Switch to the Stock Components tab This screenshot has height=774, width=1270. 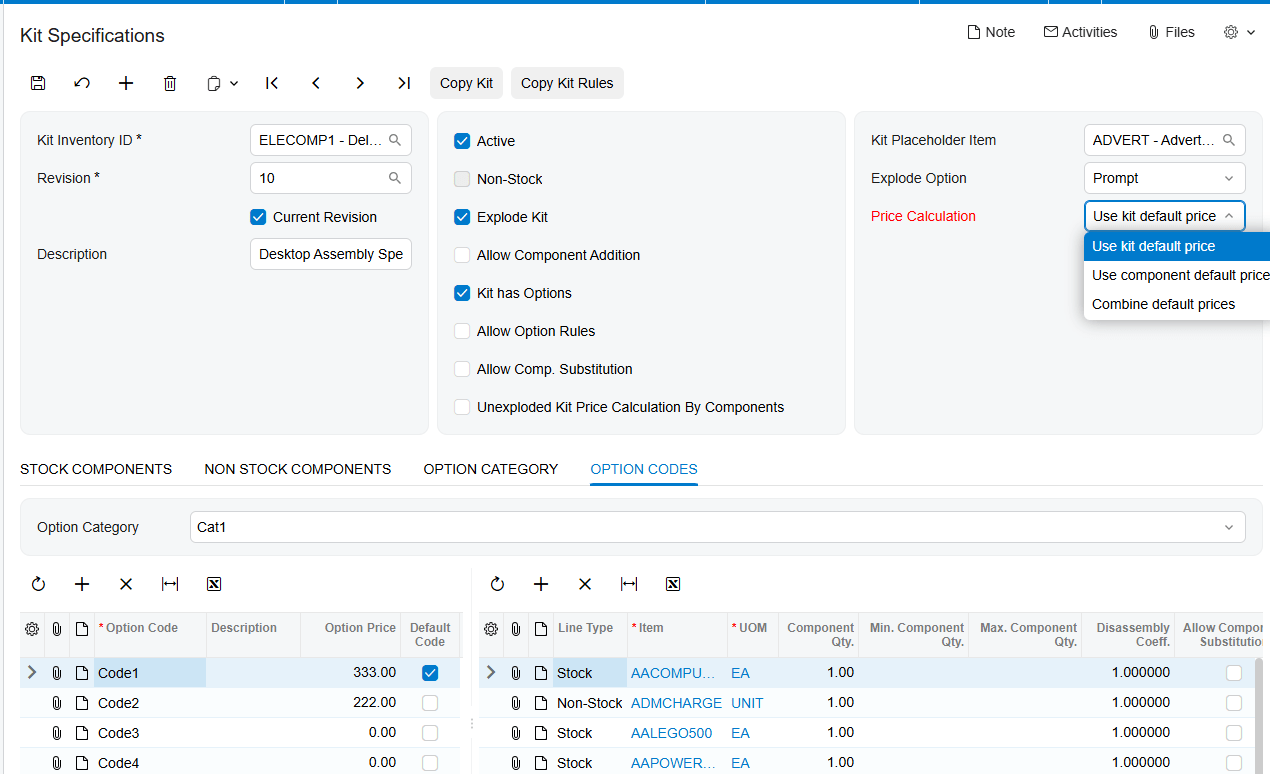point(96,469)
